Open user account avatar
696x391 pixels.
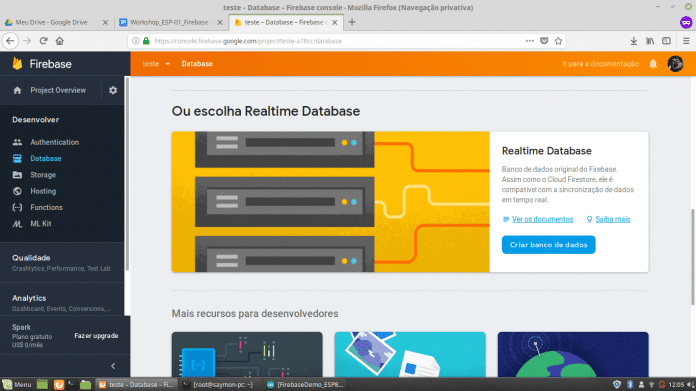pyautogui.click(x=676, y=64)
